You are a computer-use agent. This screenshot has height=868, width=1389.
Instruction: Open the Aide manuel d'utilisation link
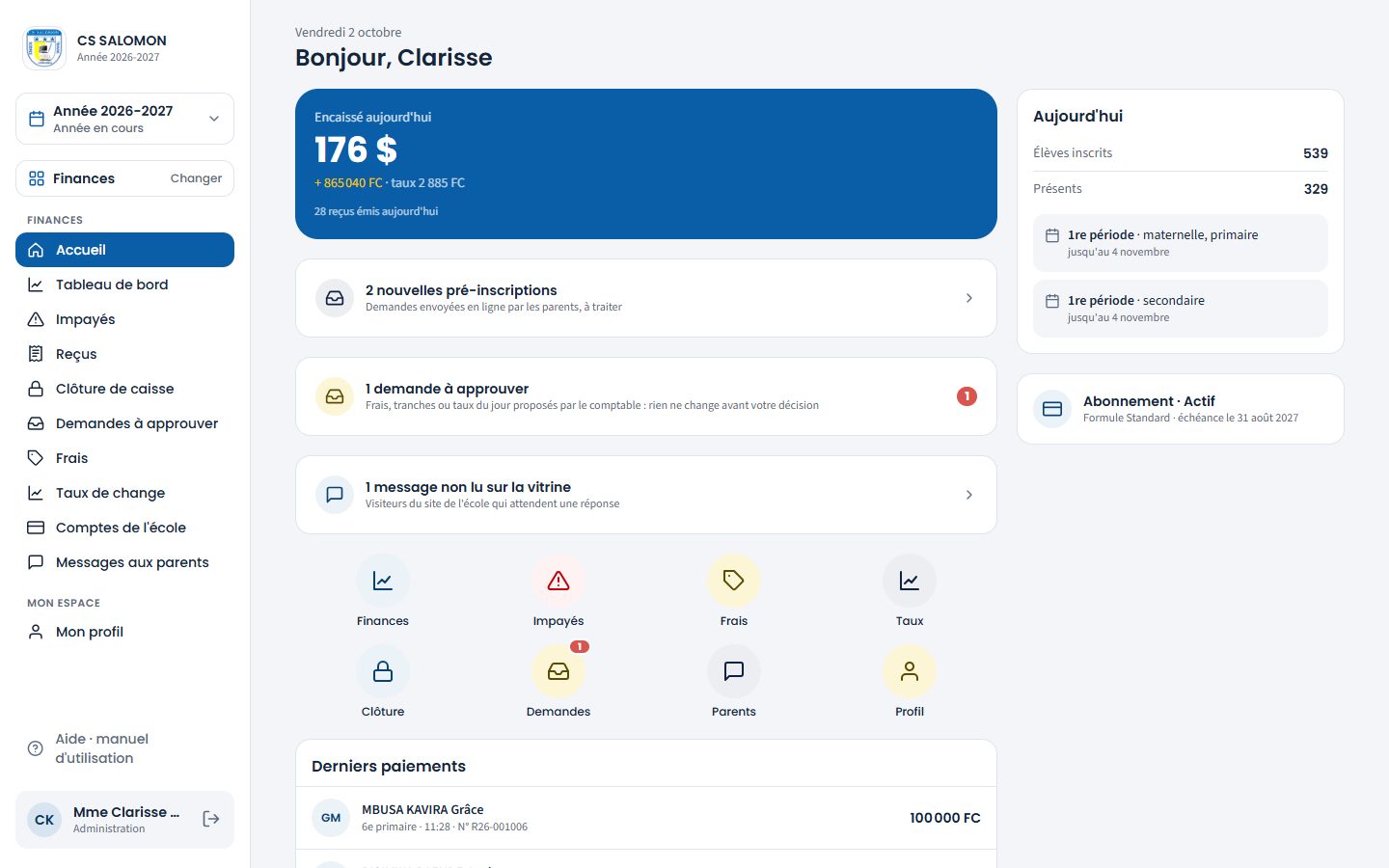click(x=124, y=748)
